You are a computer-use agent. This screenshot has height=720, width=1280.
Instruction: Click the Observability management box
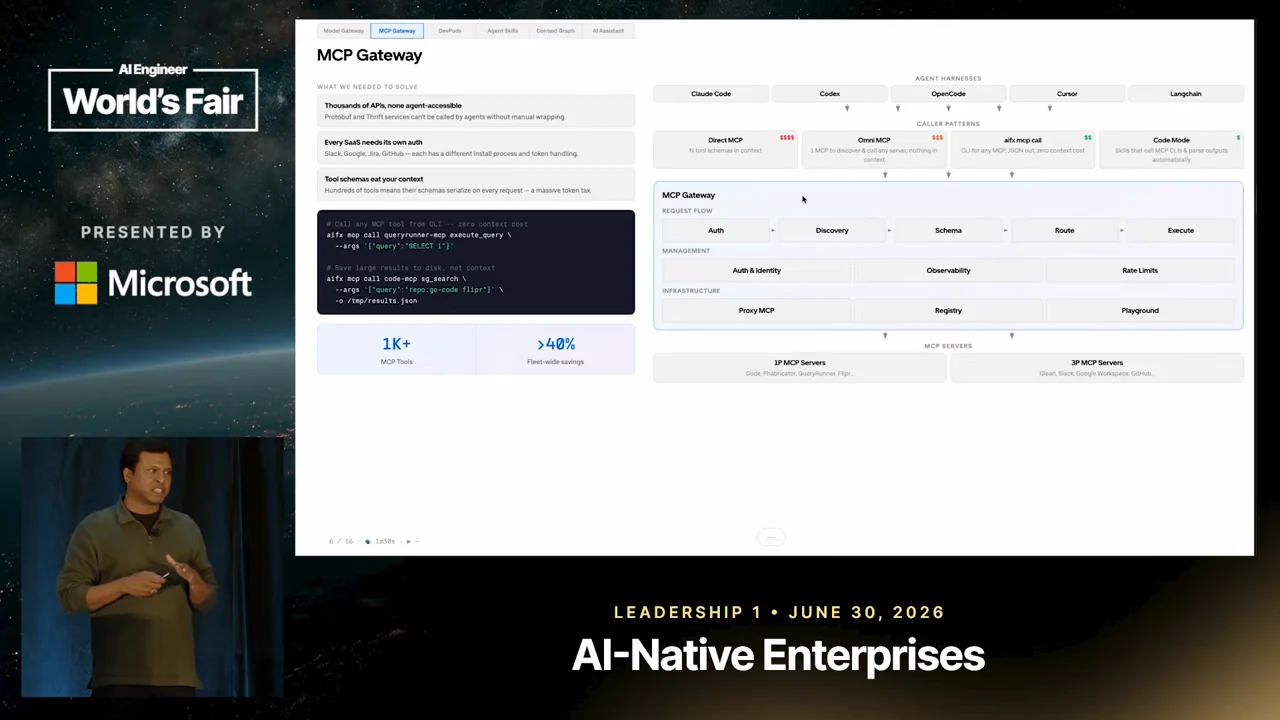948,271
